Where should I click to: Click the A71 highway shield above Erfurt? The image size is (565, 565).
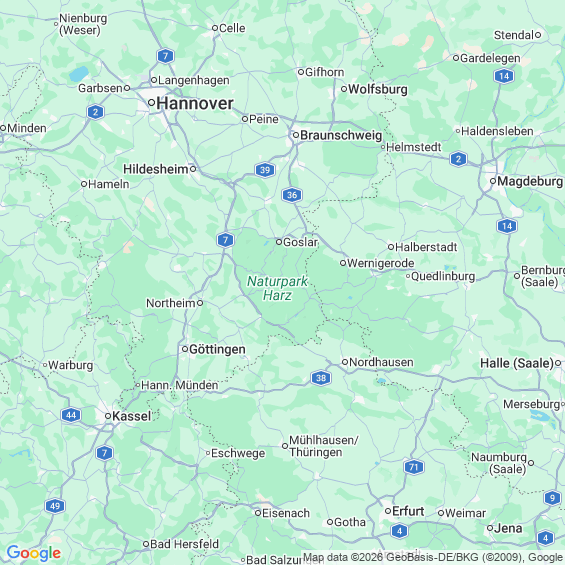pyautogui.click(x=414, y=467)
